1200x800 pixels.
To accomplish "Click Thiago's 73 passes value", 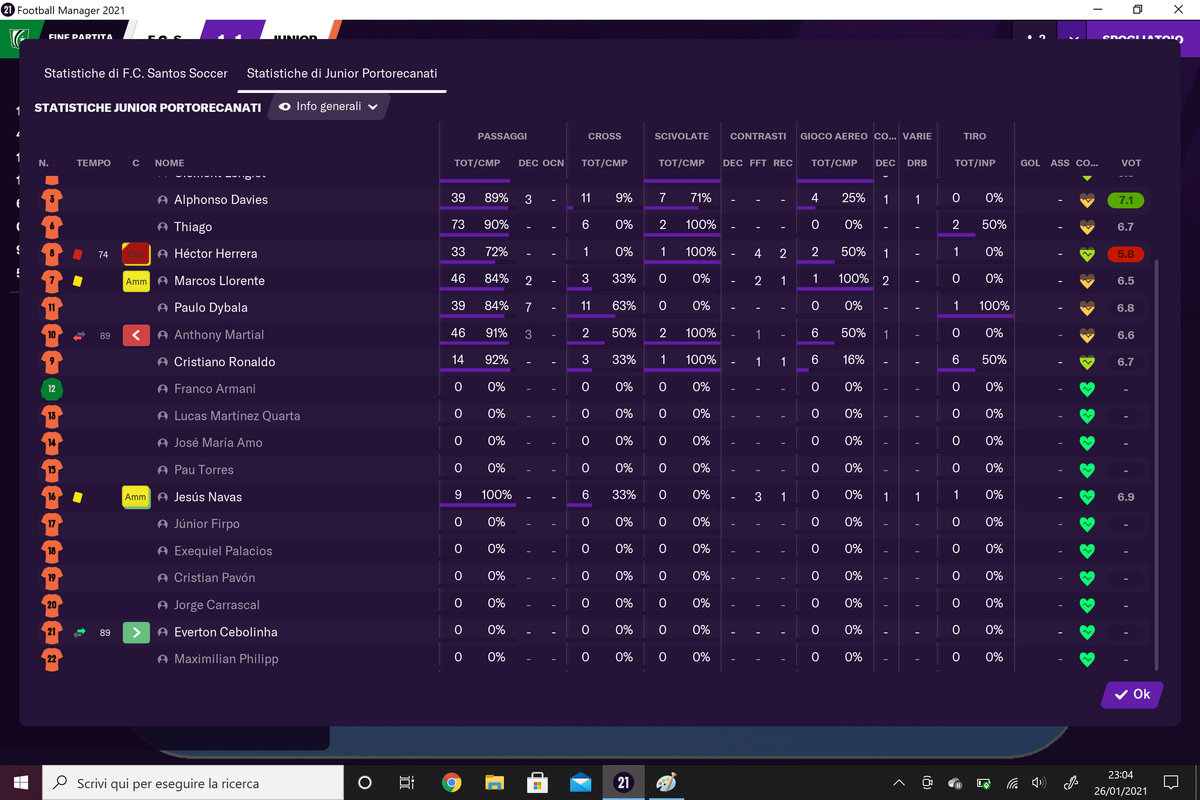I will coord(459,225).
